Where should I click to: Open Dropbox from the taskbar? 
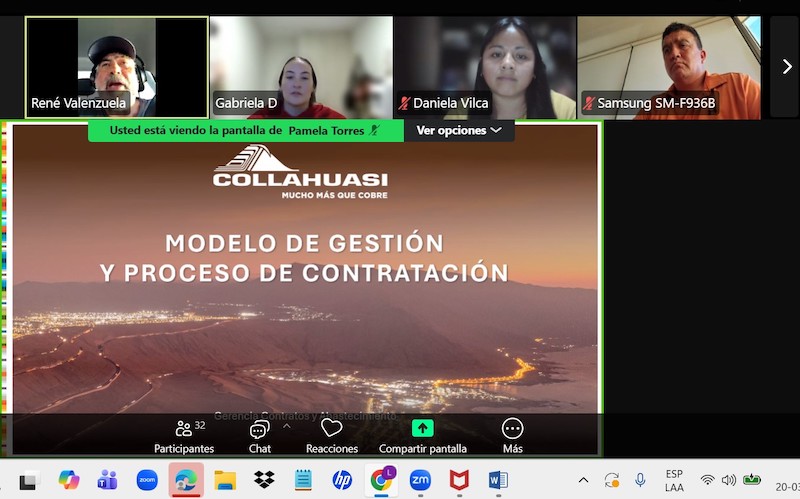click(264, 480)
